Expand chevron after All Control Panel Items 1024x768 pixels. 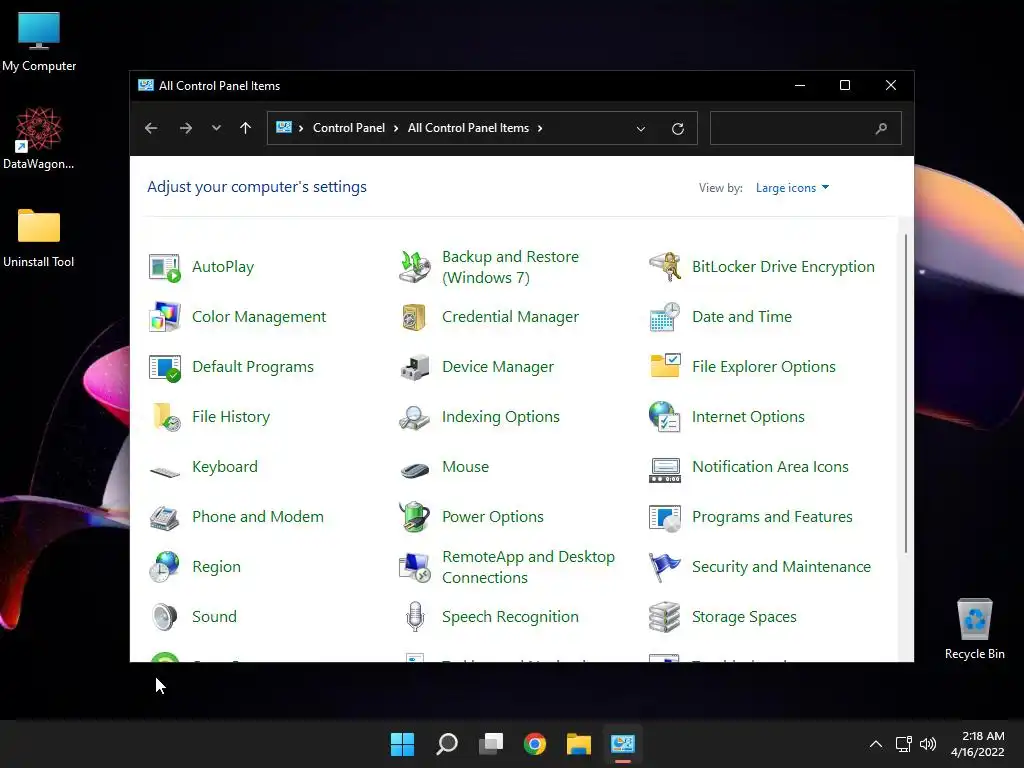tap(540, 129)
